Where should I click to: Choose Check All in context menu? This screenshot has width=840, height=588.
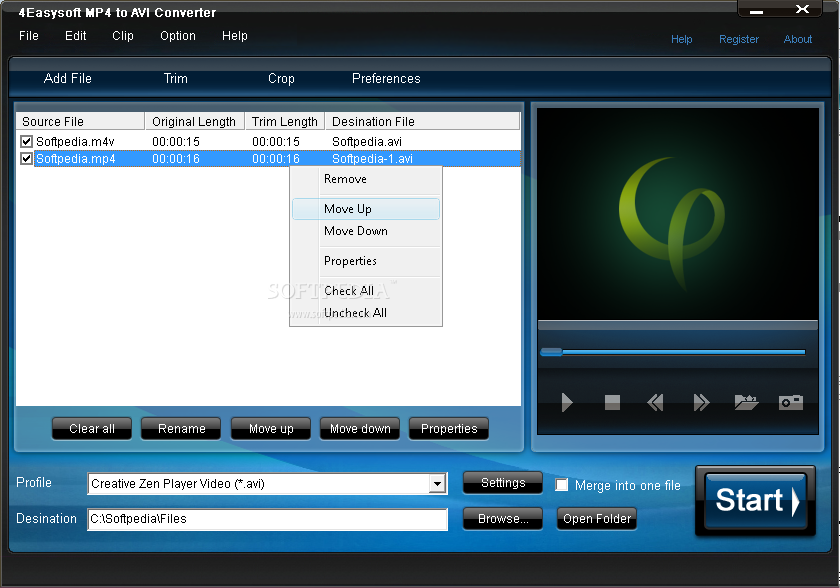(366, 291)
